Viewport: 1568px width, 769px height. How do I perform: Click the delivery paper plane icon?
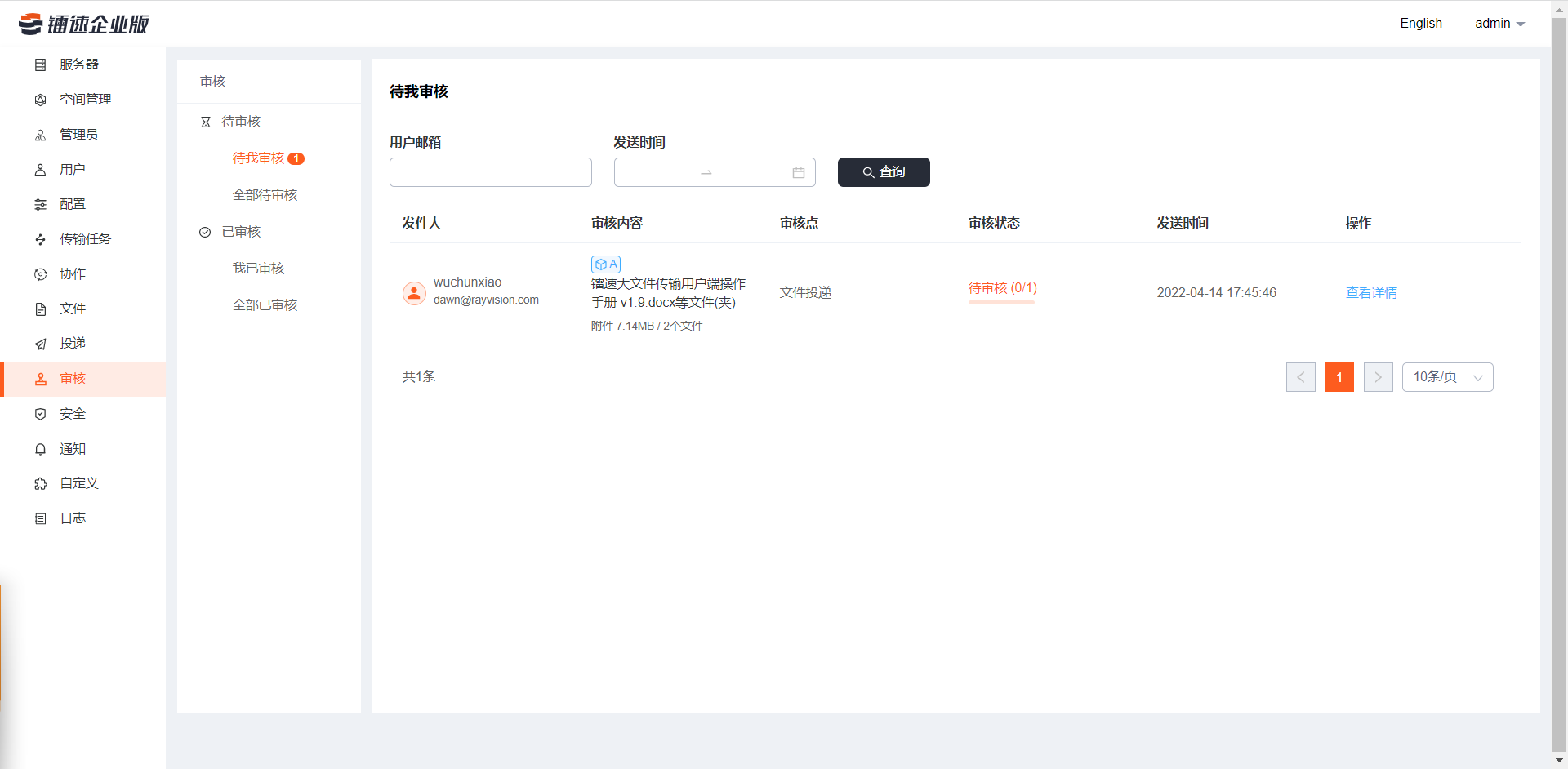(x=40, y=344)
